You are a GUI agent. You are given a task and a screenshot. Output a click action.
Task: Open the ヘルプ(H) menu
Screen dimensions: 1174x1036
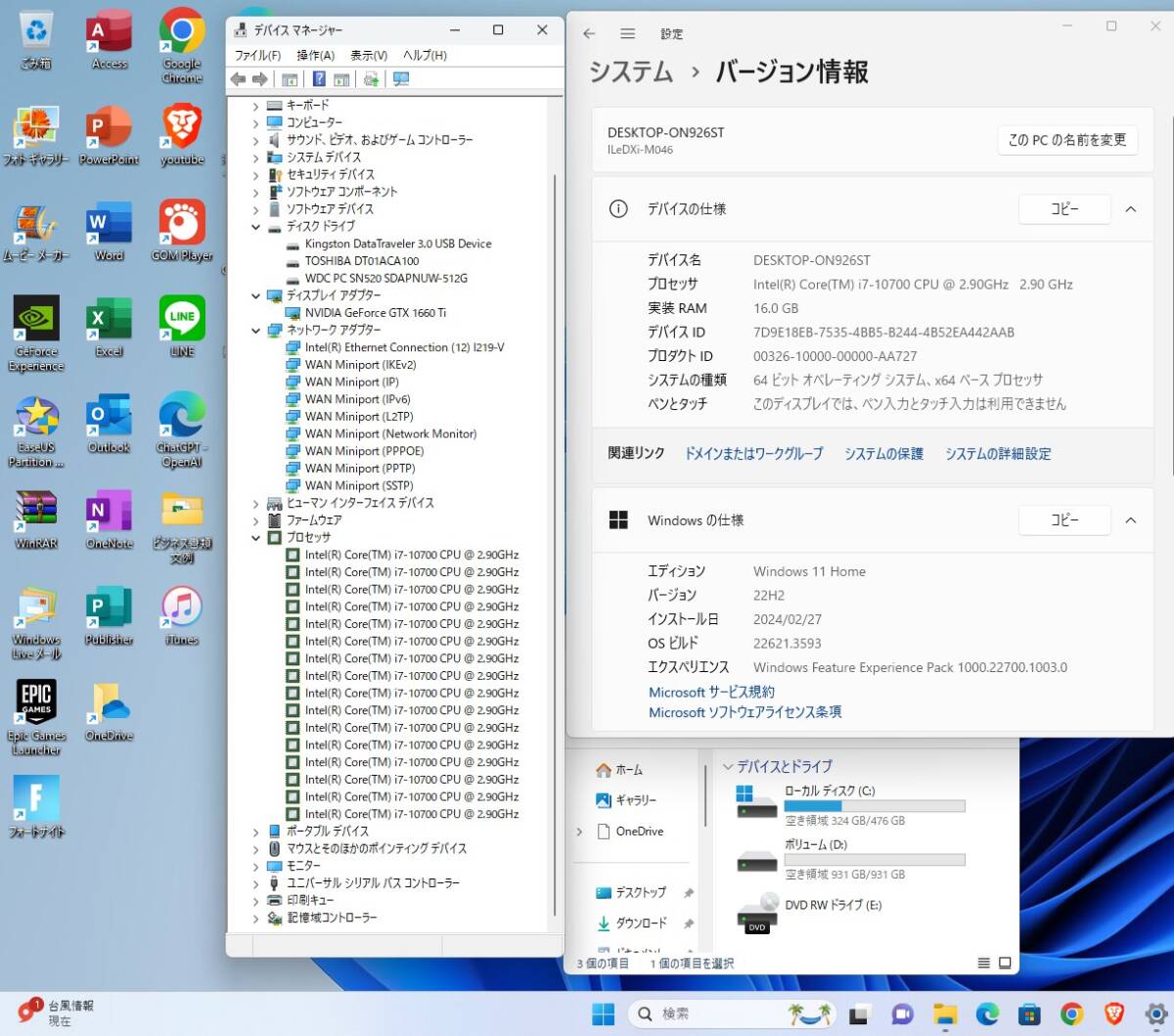(x=426, y=56)
